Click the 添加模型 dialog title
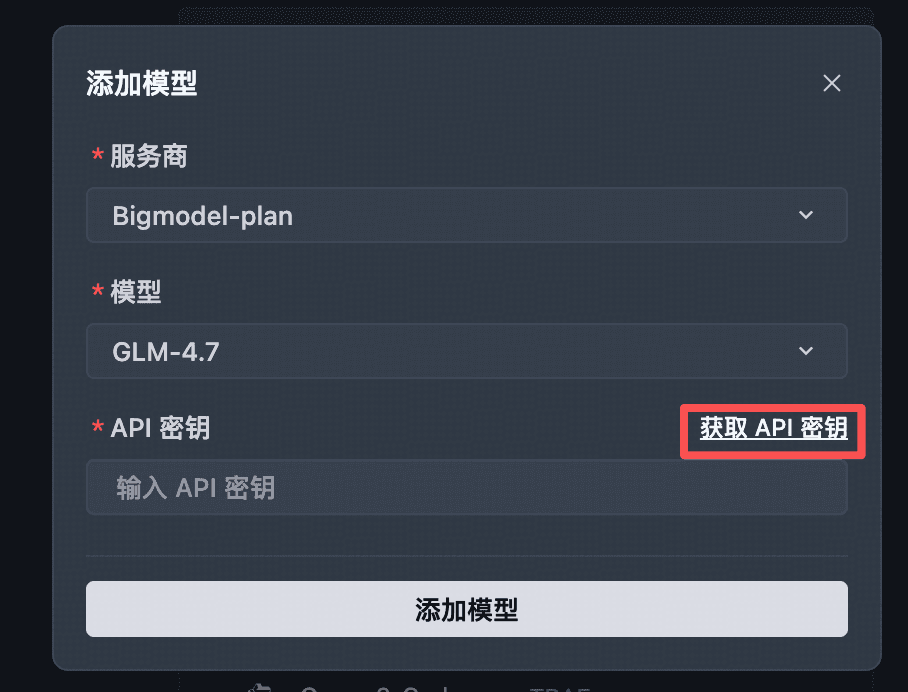This screenshot has width=908, height=692. (x=141, y=85)
